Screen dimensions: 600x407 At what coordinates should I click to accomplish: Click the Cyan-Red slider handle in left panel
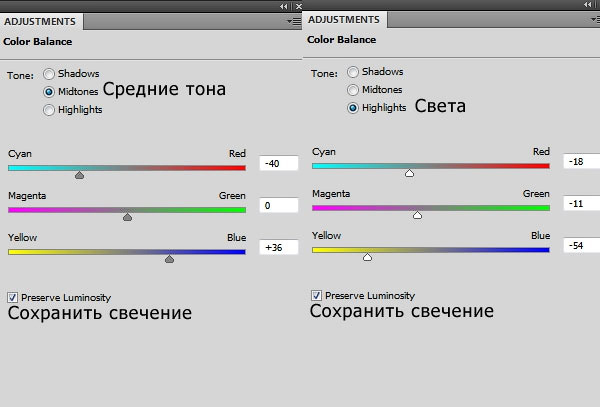pyautogui.click(x=79, y=175)
